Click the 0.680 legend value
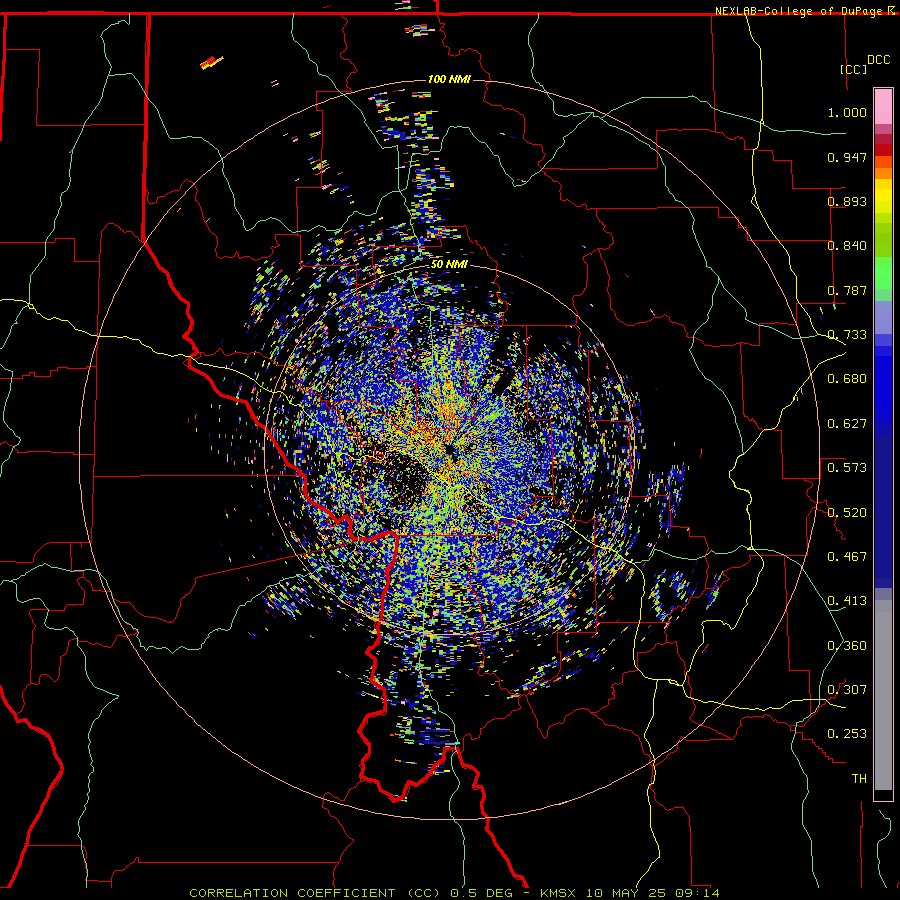Viewport: 900px width, 900px height. tap(847, 379)
